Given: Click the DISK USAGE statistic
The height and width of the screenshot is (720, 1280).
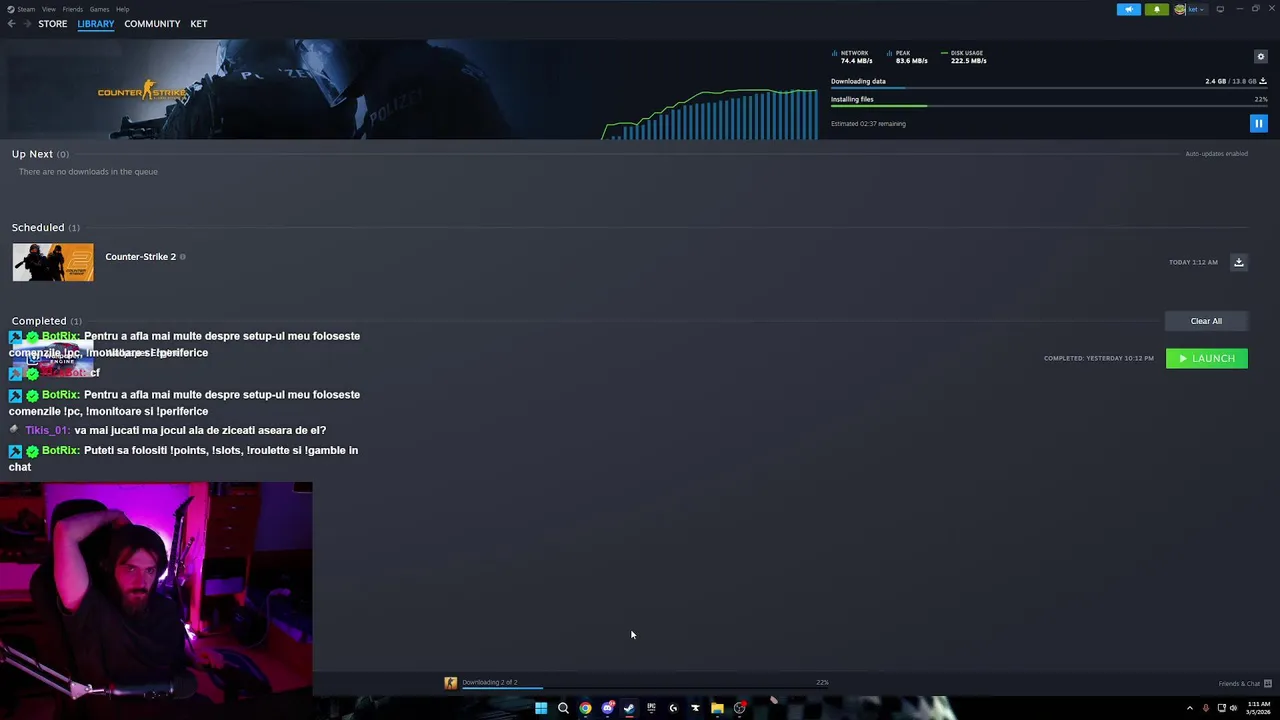Looking at the screenshot, I should pos(964,57).
